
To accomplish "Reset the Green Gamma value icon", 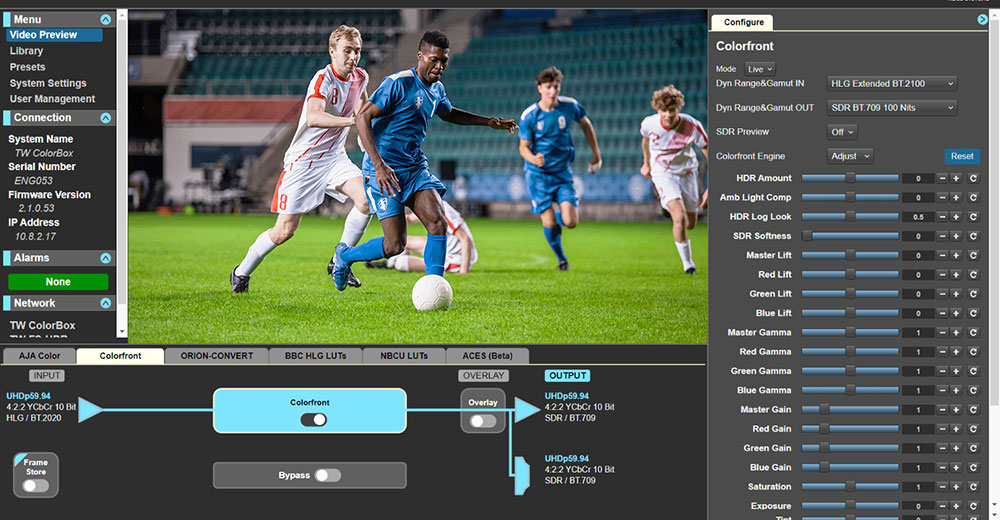I will click(973, 371).
